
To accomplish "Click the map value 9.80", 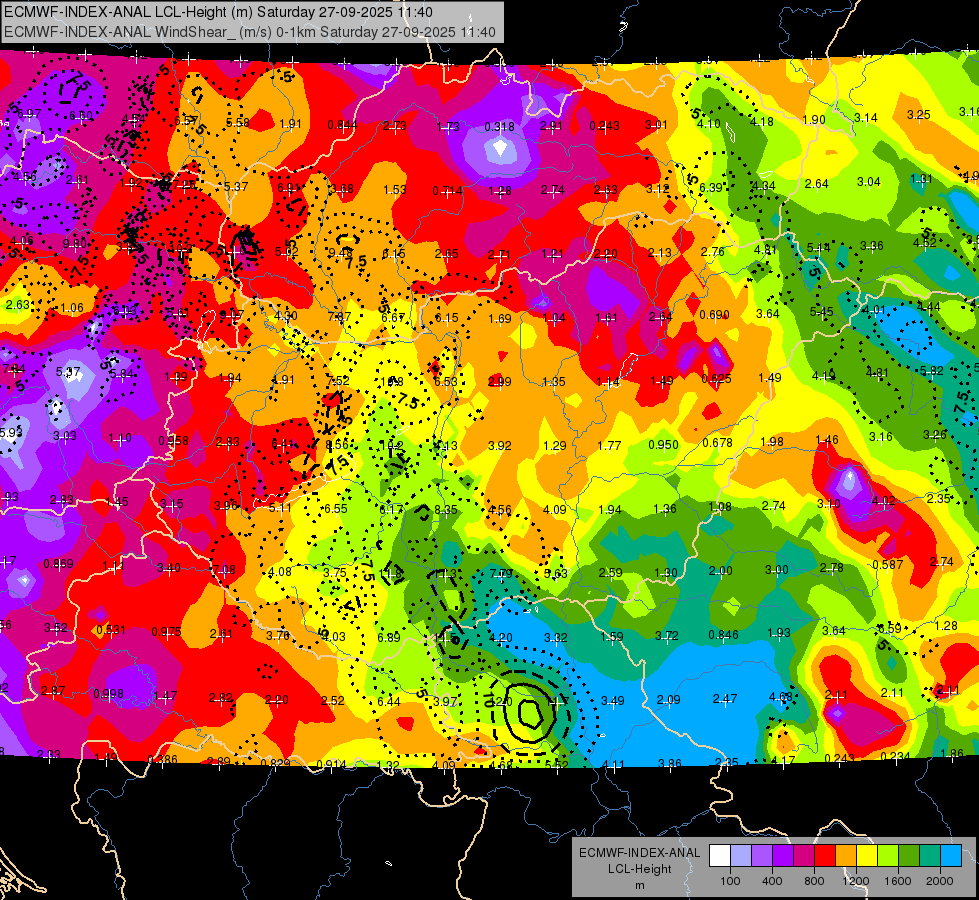I will (x=74, y=244).
